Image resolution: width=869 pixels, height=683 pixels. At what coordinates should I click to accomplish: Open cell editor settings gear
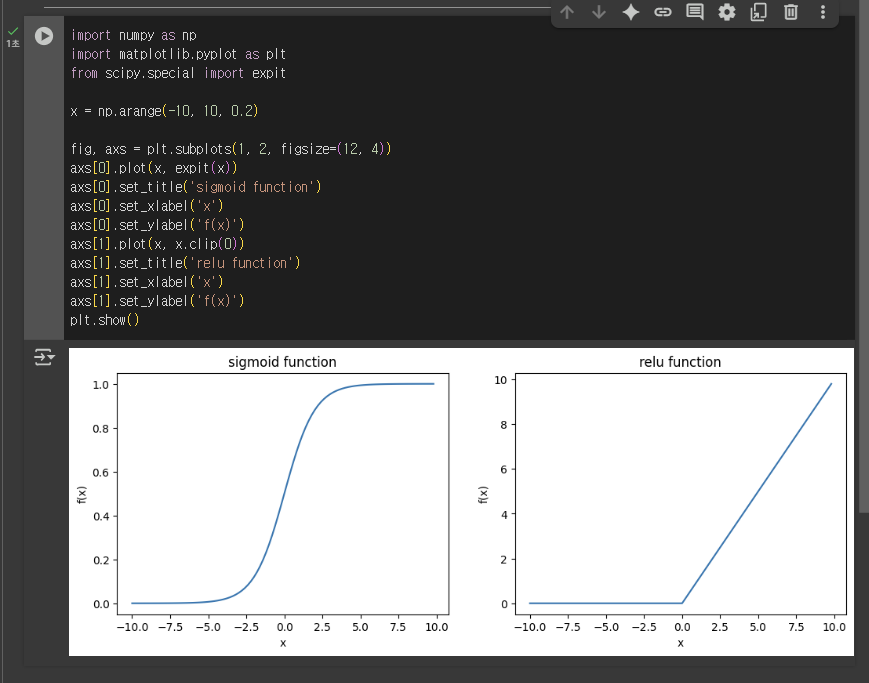727,12
